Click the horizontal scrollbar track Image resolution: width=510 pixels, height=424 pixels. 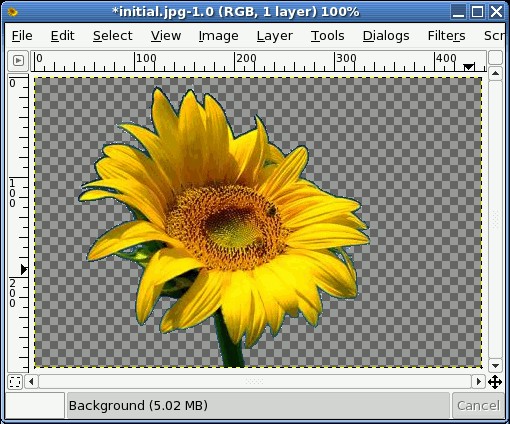tap(255, 381)
